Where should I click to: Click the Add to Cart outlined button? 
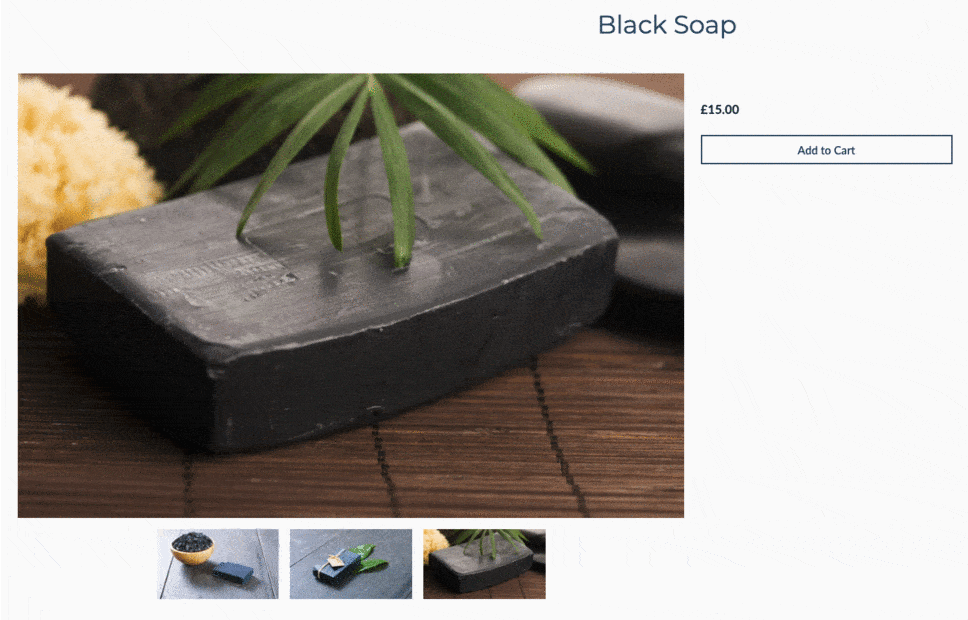826,149
